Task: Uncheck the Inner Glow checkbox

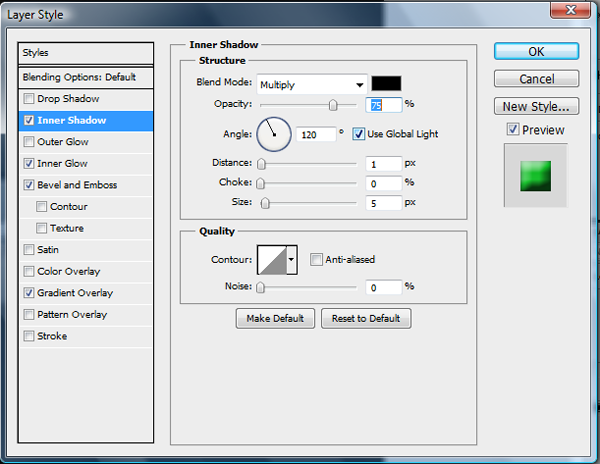Action: point(29,163)
